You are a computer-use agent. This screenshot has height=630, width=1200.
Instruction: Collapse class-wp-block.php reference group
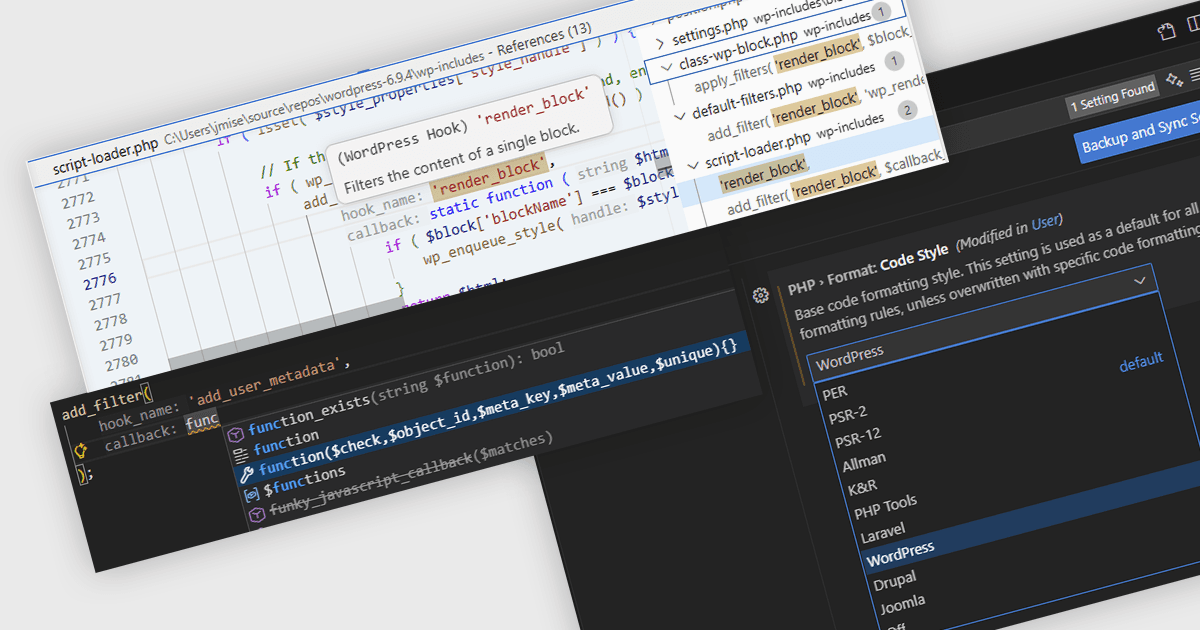665,68
